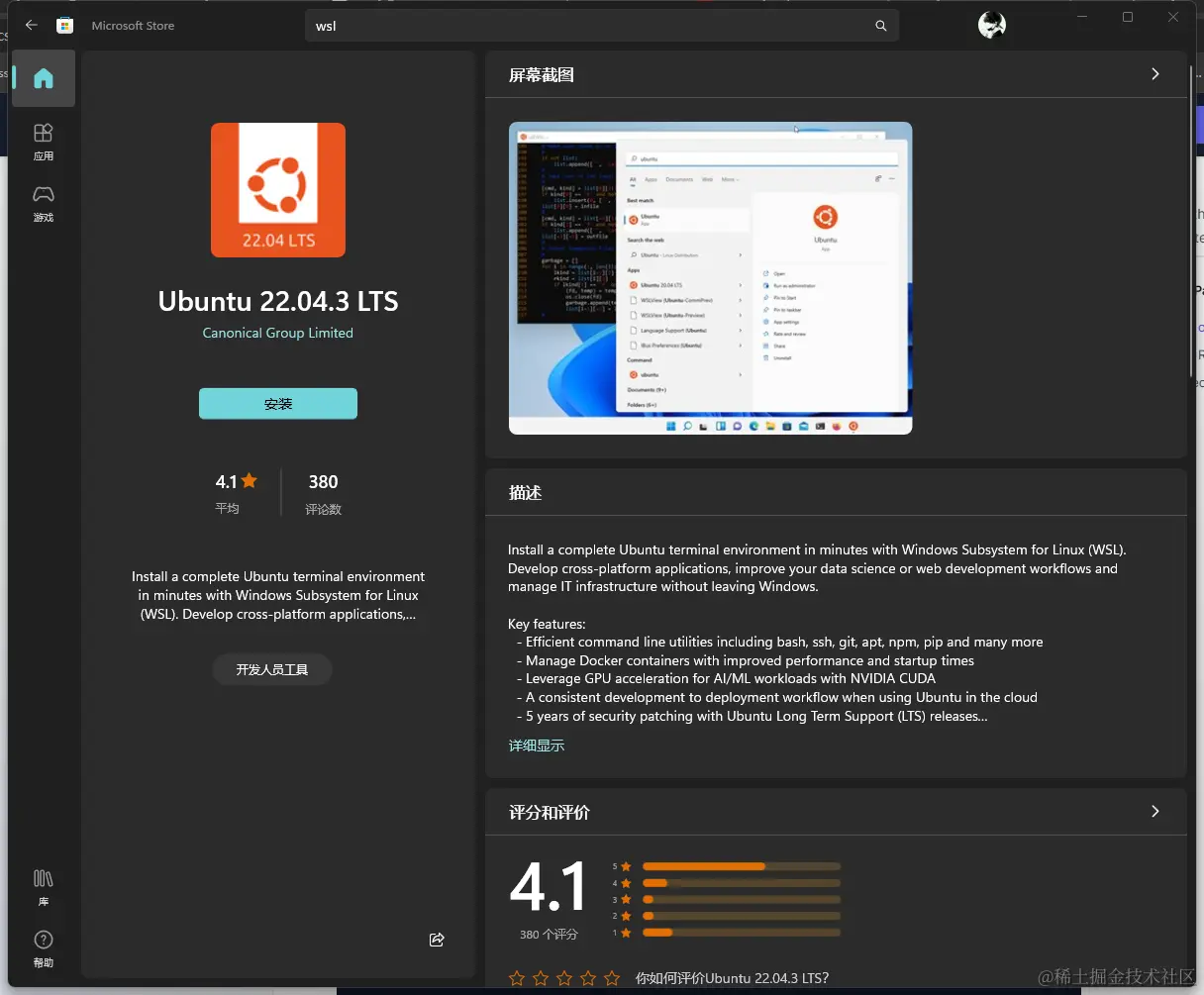Click the Microsoft Store logo icon
This screenshot has height=995, width=1204.
[64, 26]
